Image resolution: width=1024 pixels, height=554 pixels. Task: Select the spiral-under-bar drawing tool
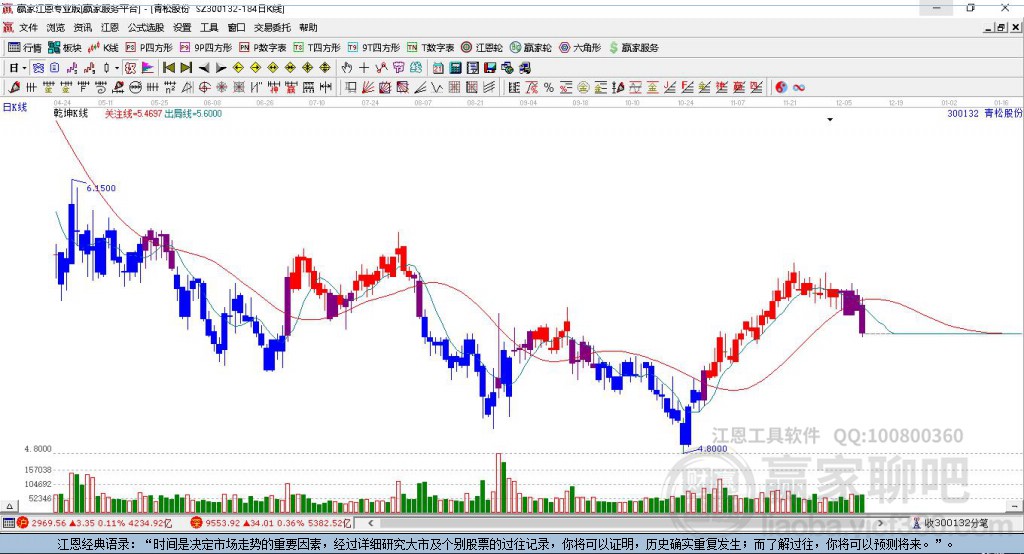[x=101, y=88]
